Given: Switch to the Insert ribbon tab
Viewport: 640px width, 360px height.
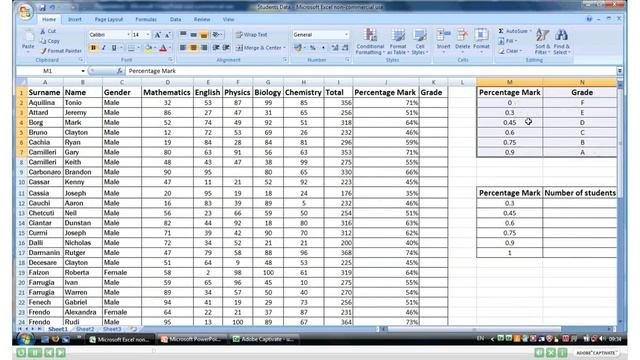Looking at the screenshot, I should click(x=75, y=19).
